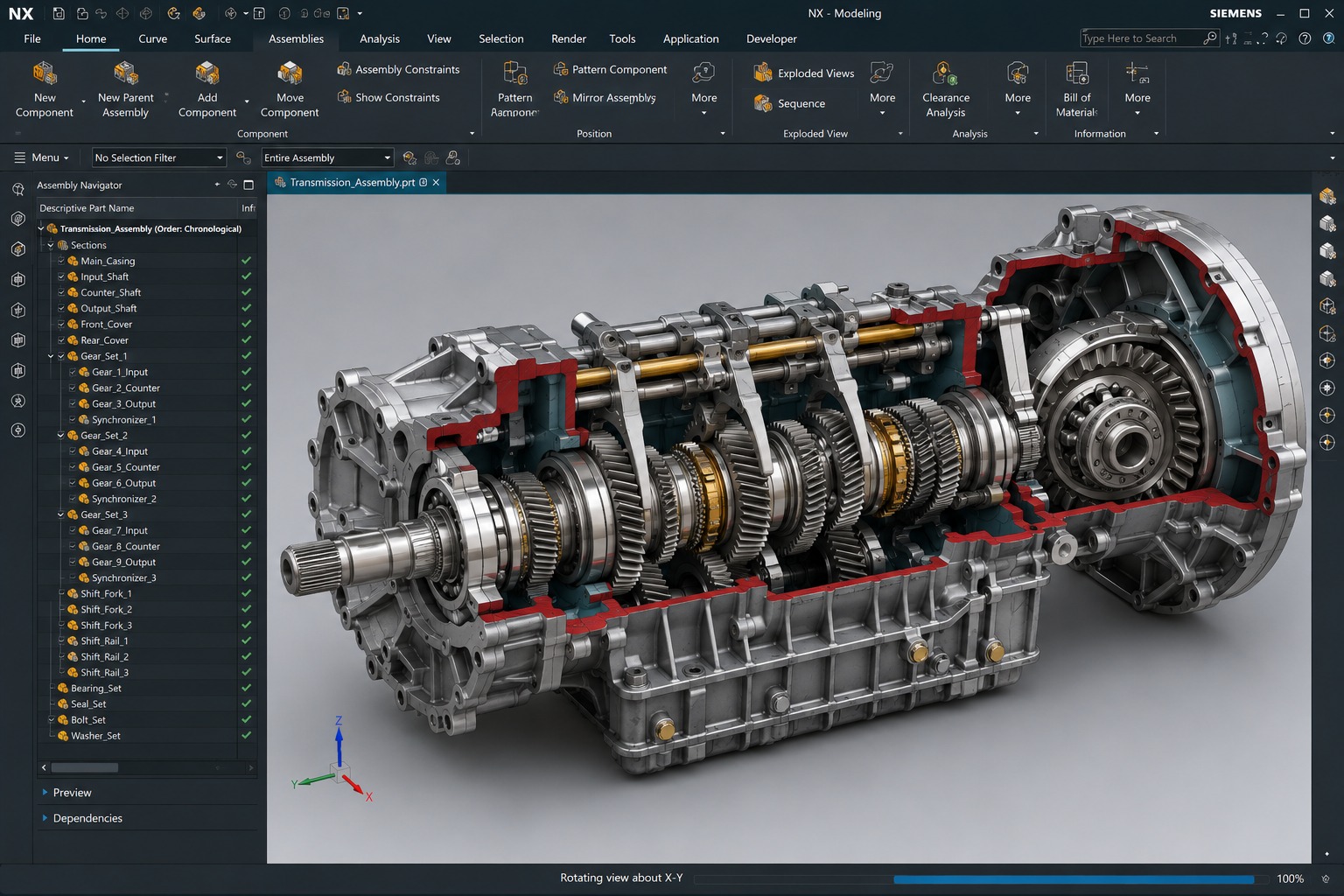Click the Add Component icon
1344x896 pixels.
click(207, 73)
